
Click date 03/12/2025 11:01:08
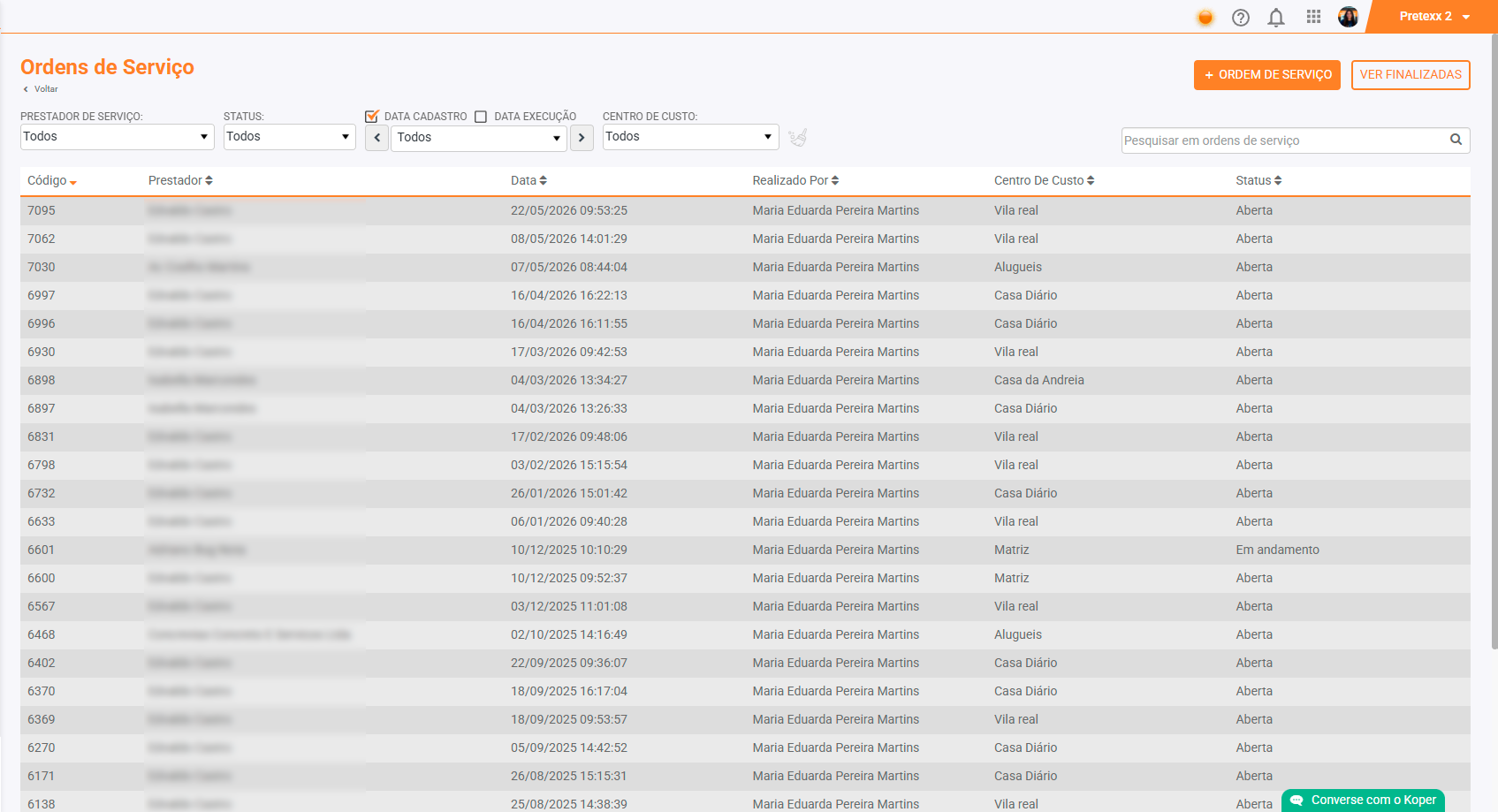coord(569,606)
